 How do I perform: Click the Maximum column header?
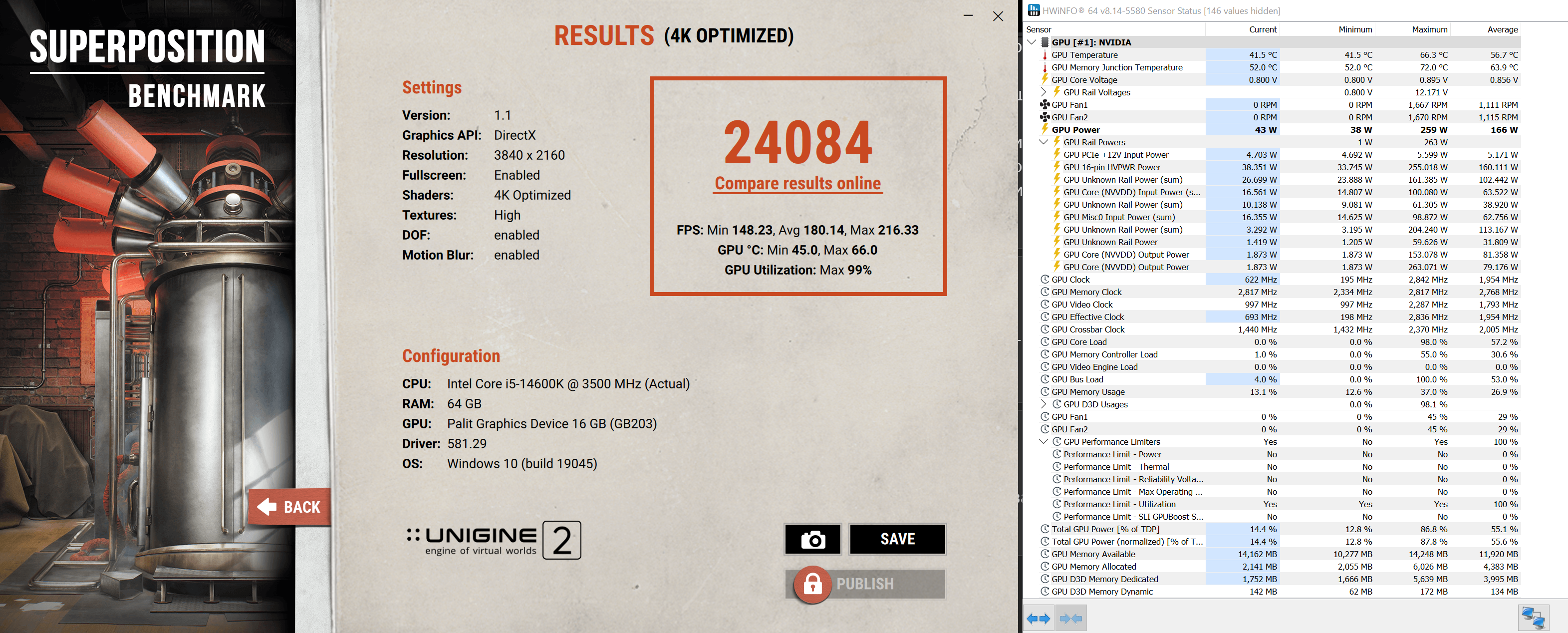pos(1429,29)
